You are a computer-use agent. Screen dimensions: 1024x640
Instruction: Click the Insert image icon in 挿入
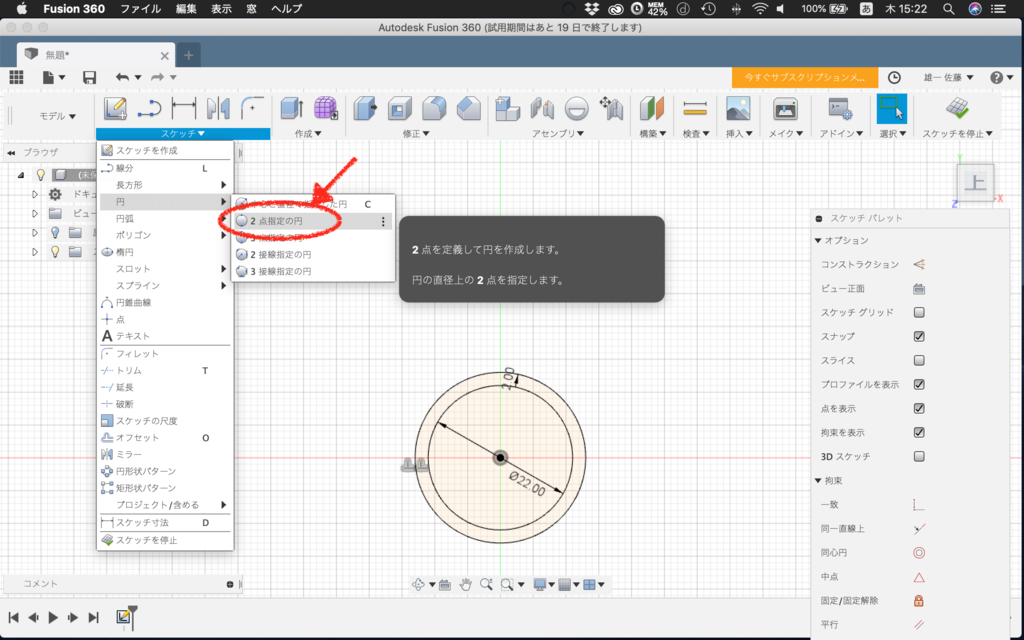tap(738, 108)
